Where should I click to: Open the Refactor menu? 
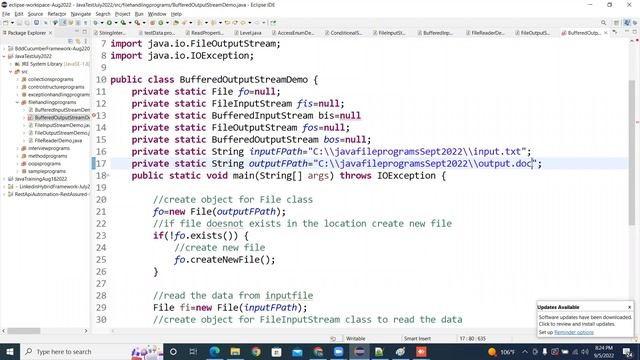click(x=57, y=14)
